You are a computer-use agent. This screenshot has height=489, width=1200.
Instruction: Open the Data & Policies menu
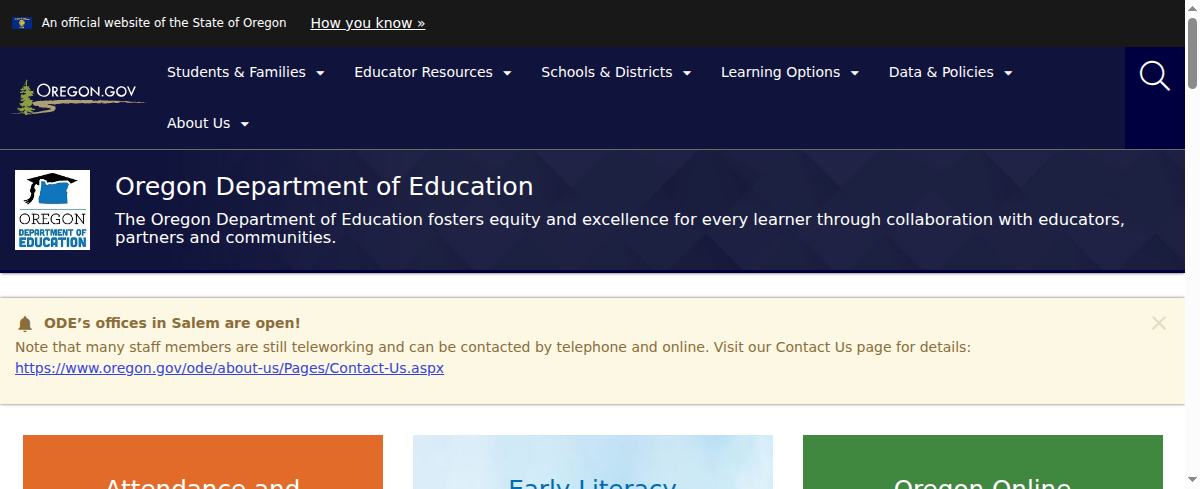click(x=950, y=72)
